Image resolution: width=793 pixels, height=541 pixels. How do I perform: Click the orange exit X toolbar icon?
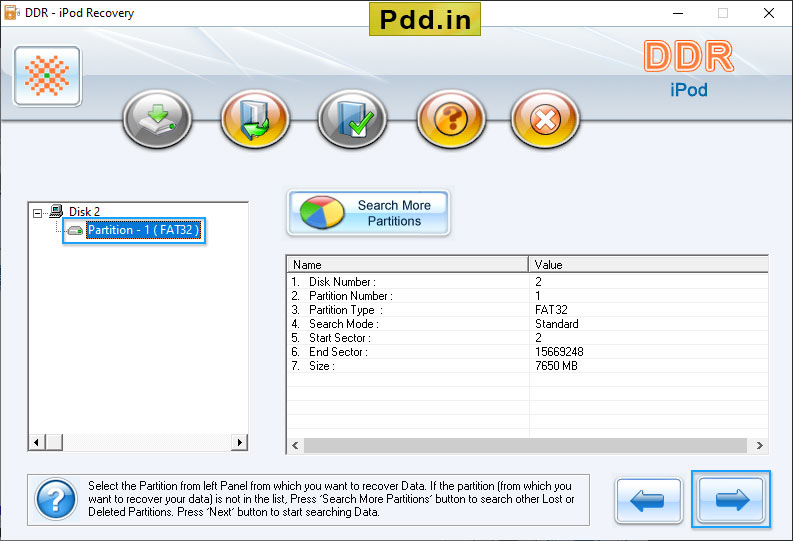pyautogui.click(x=545, y=119)
